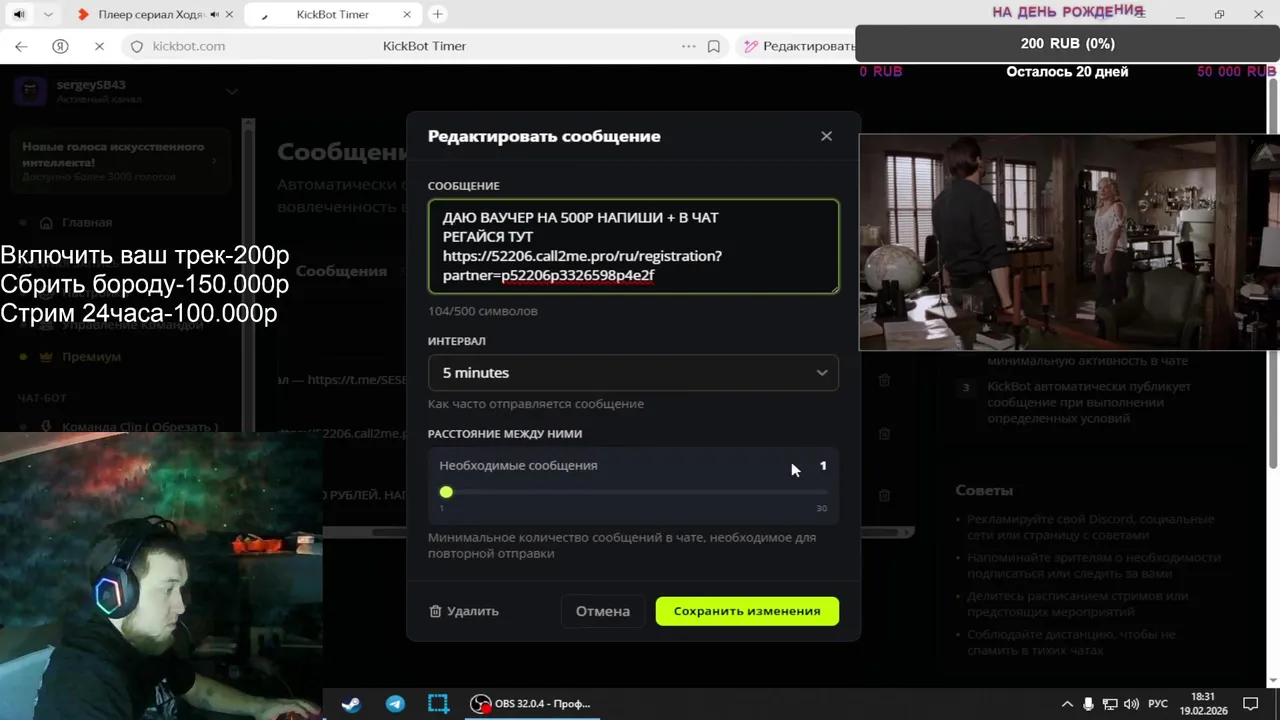The height and width of the screenshot is (720, 1280).
Task: Click the Cancel button
Action: tap(602, 611)
